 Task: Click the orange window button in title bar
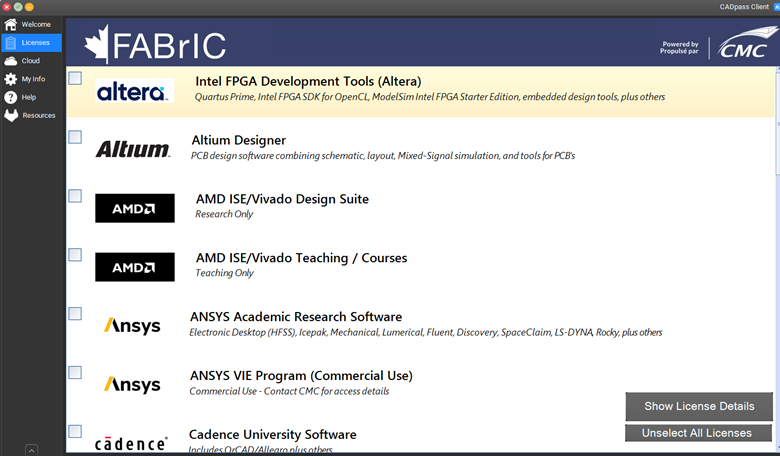click(29, 7)
